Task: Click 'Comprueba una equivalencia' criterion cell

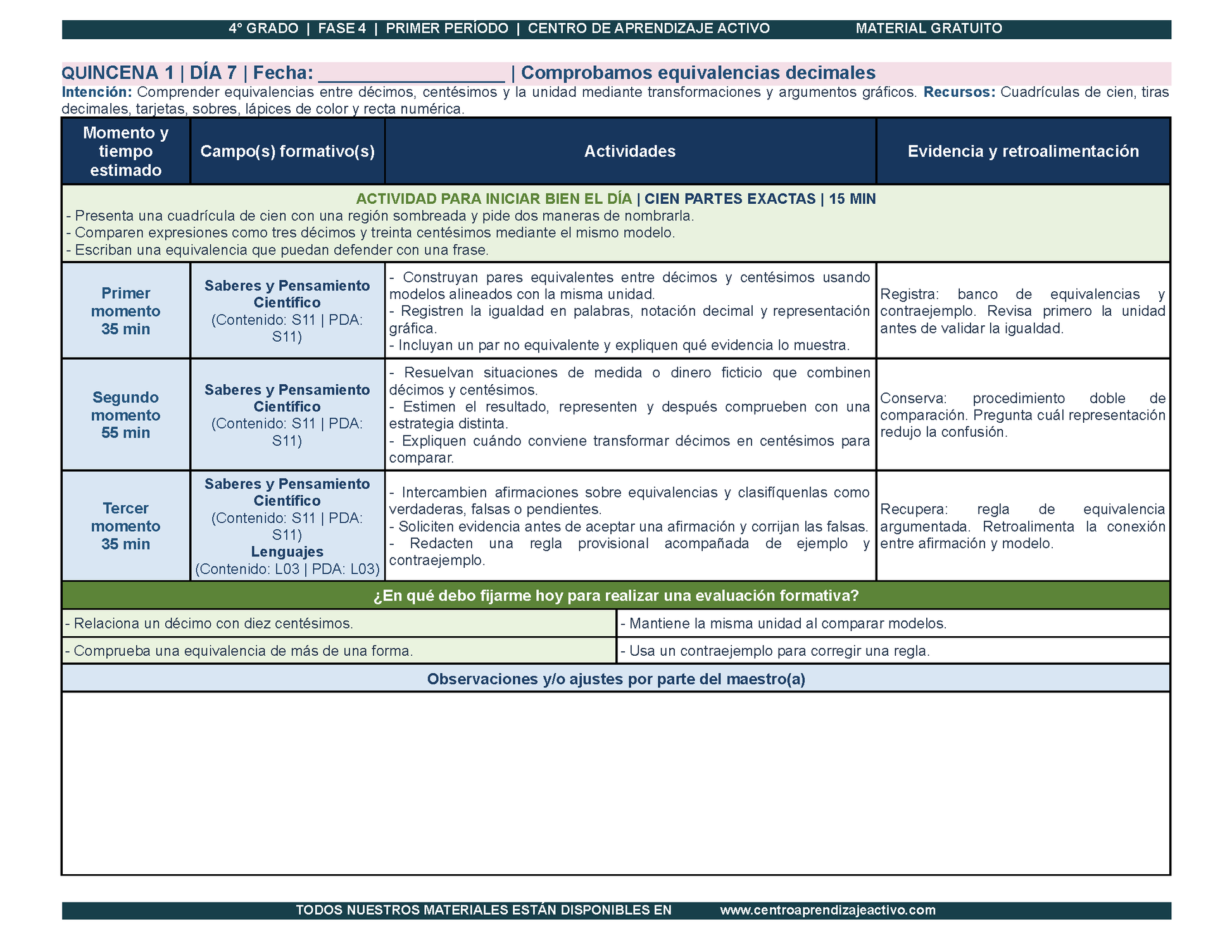Action: [x=339, y=651]
